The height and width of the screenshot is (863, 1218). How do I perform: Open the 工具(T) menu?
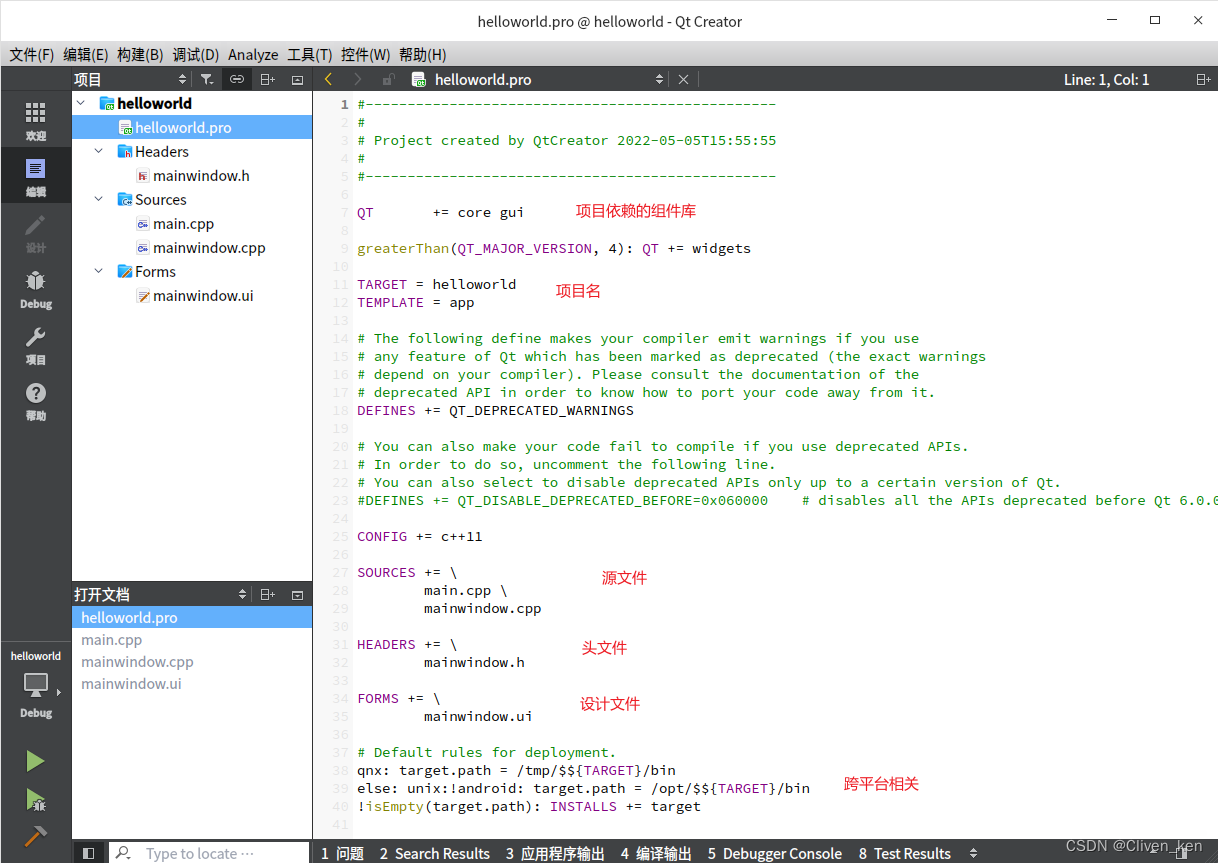coord(310,55)
